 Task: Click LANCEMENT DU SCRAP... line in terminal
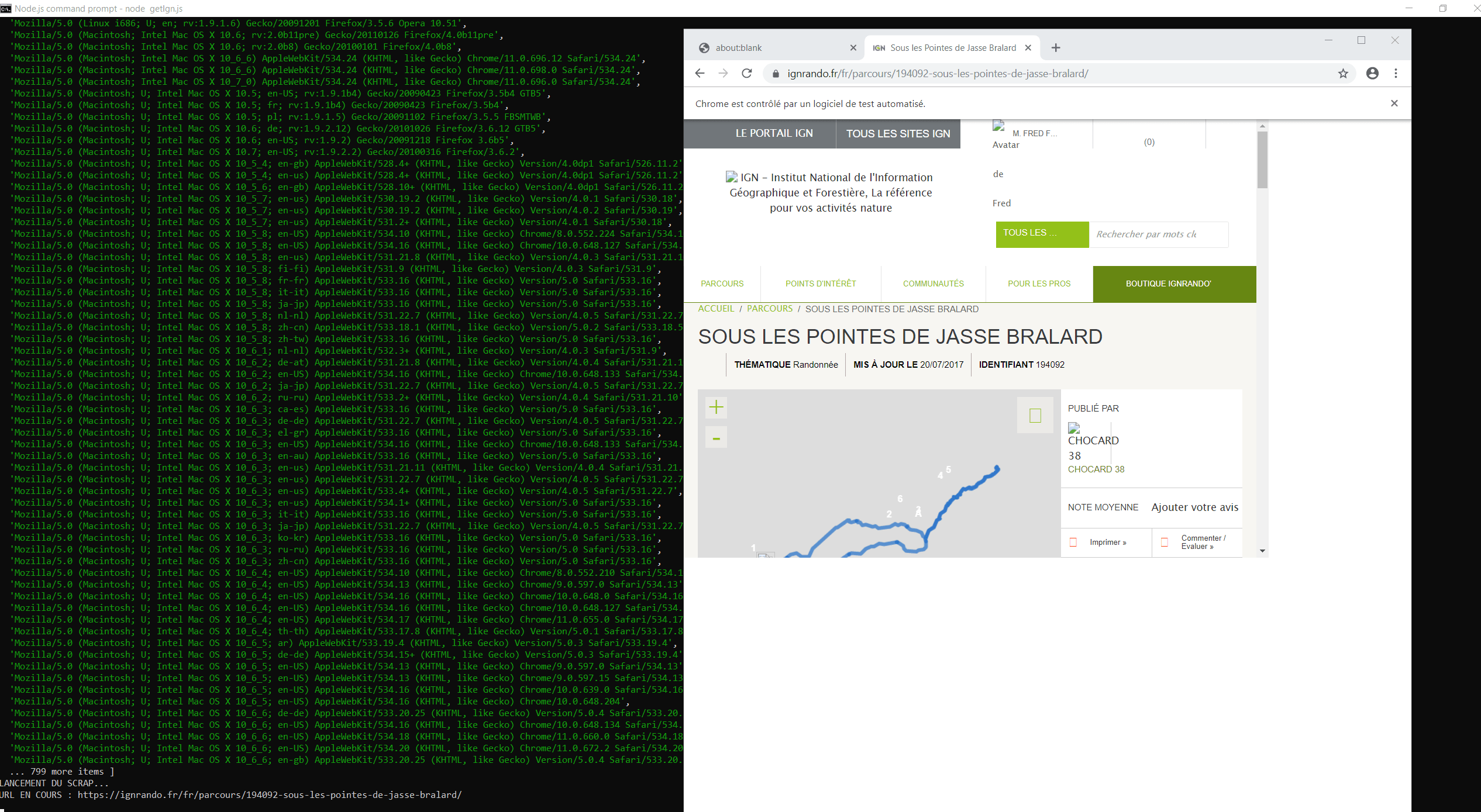coord(54,783)
